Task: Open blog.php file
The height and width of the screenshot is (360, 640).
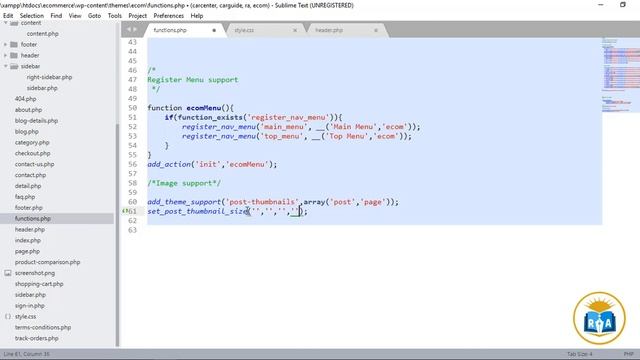Action: [x=27, y=131]
